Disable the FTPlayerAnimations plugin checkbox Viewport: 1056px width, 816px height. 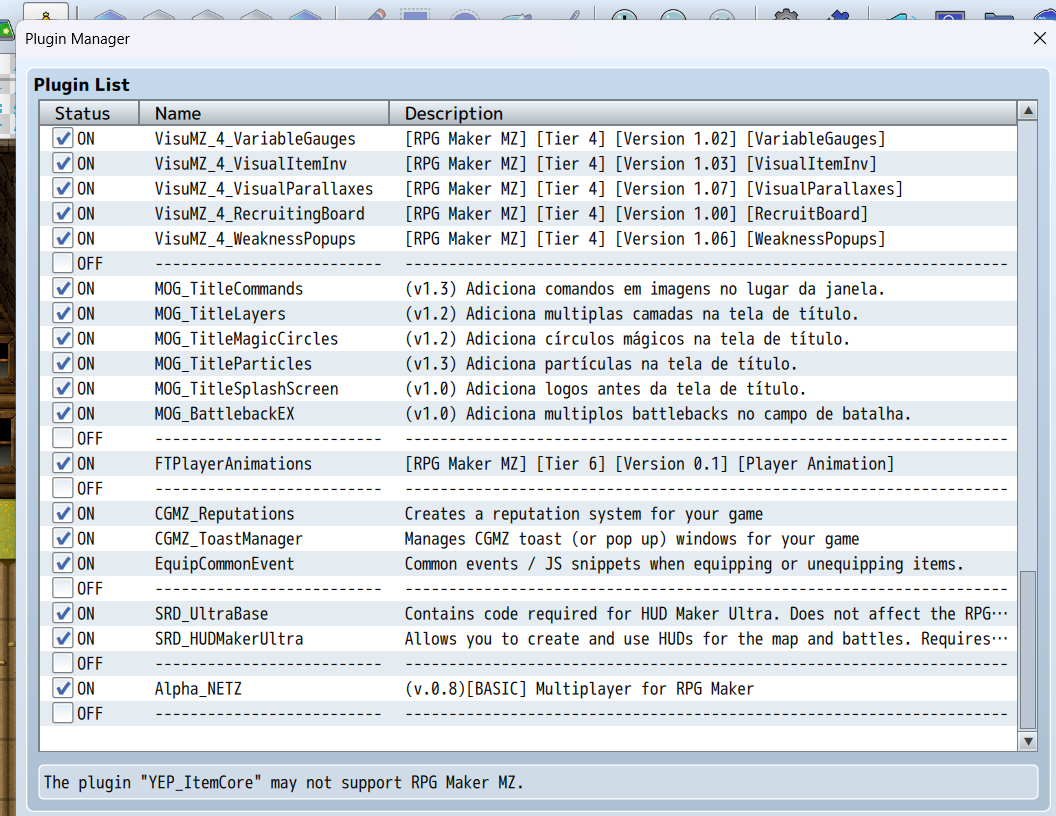(x=63, y=464)
